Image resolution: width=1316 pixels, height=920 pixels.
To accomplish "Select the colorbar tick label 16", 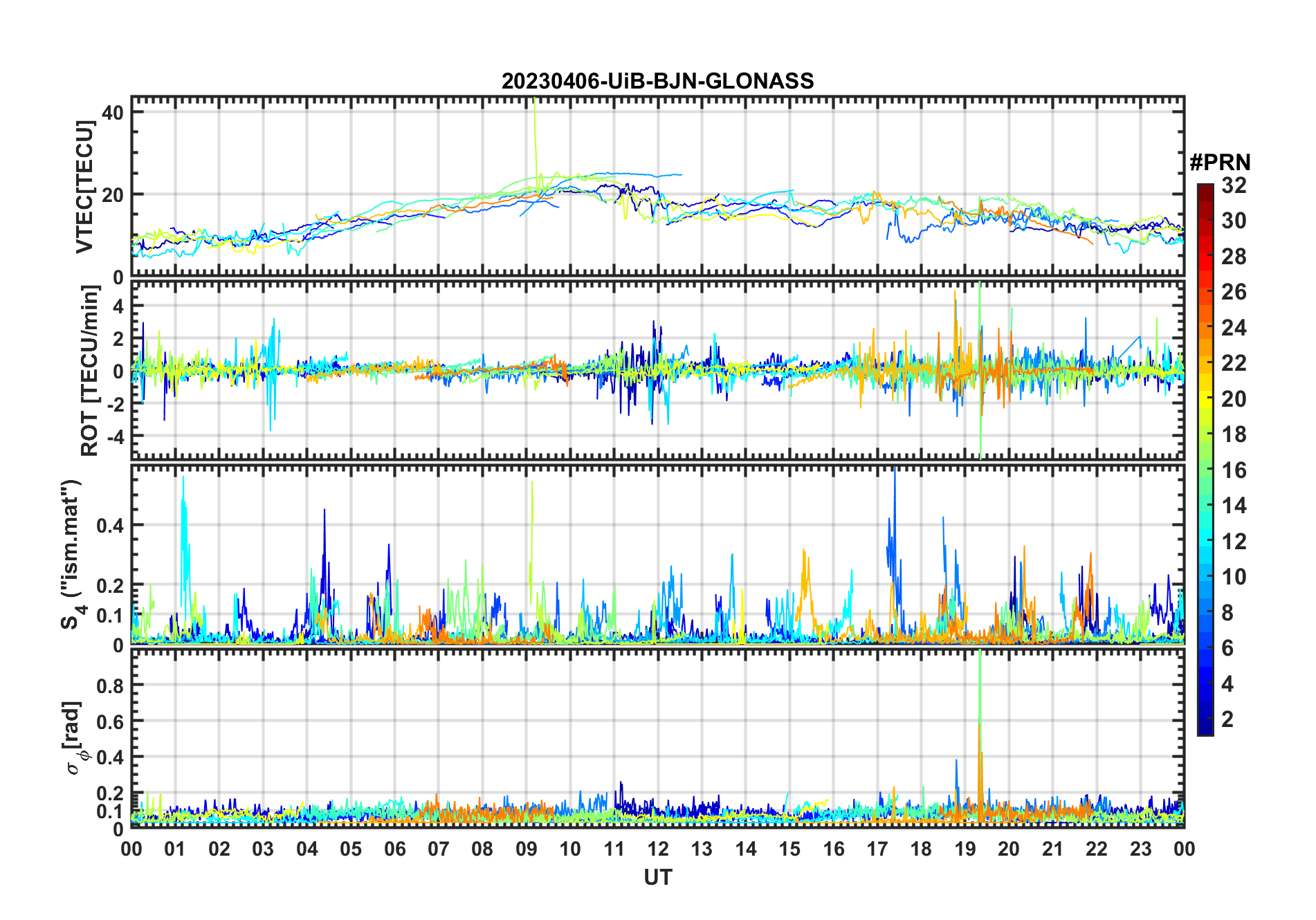I will [x=1234, y=470].
